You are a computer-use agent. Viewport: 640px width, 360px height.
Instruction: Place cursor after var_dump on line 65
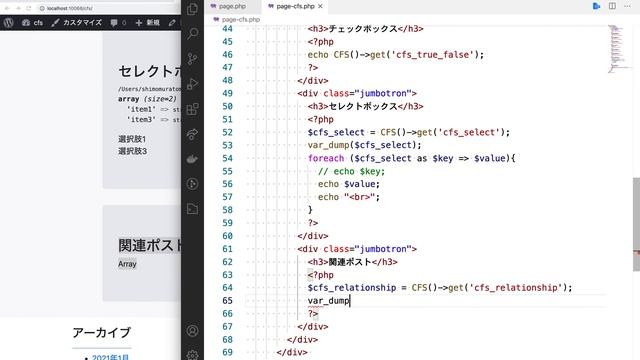tap(350, 301)
